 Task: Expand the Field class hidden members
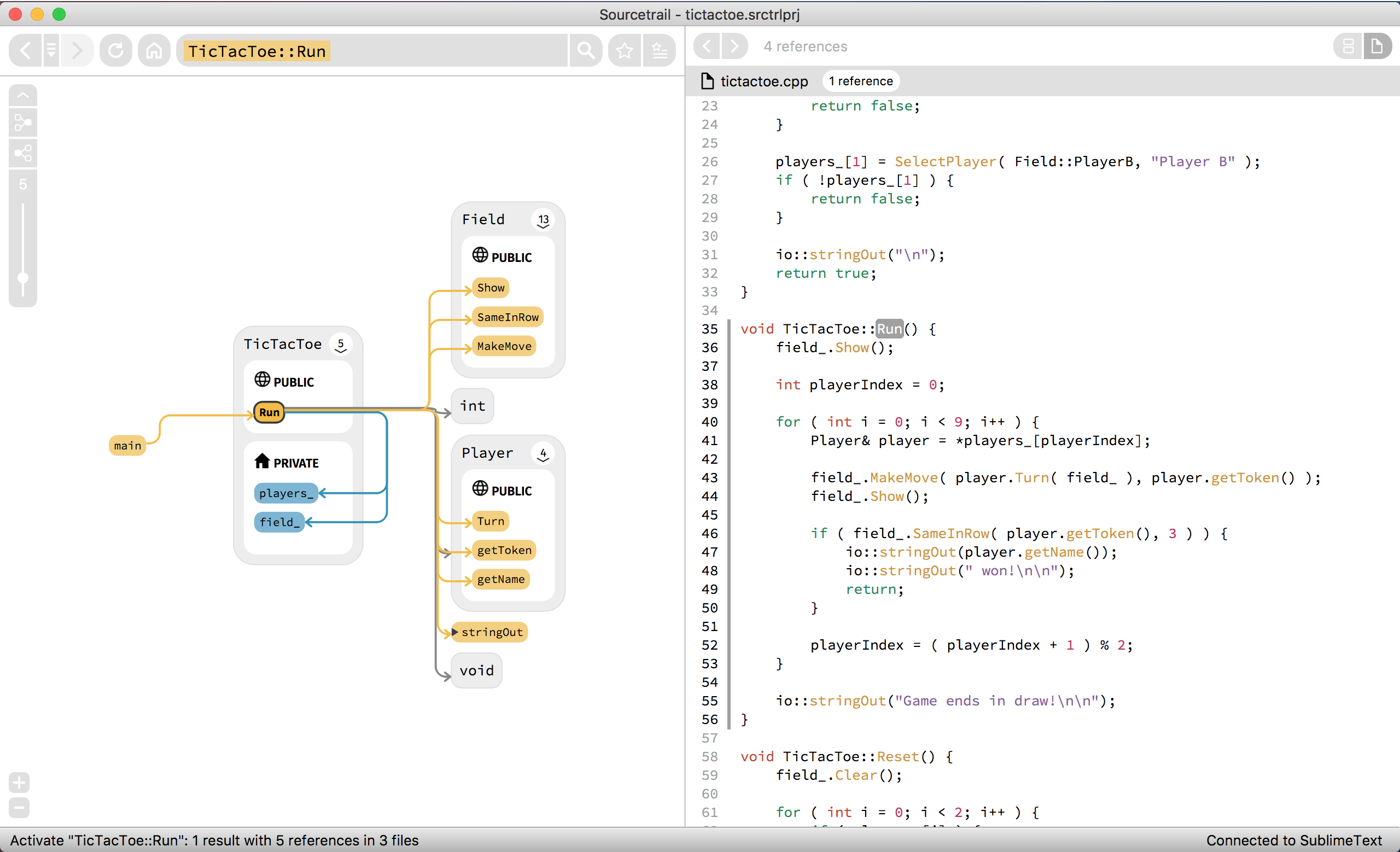(x=543, y=220)
